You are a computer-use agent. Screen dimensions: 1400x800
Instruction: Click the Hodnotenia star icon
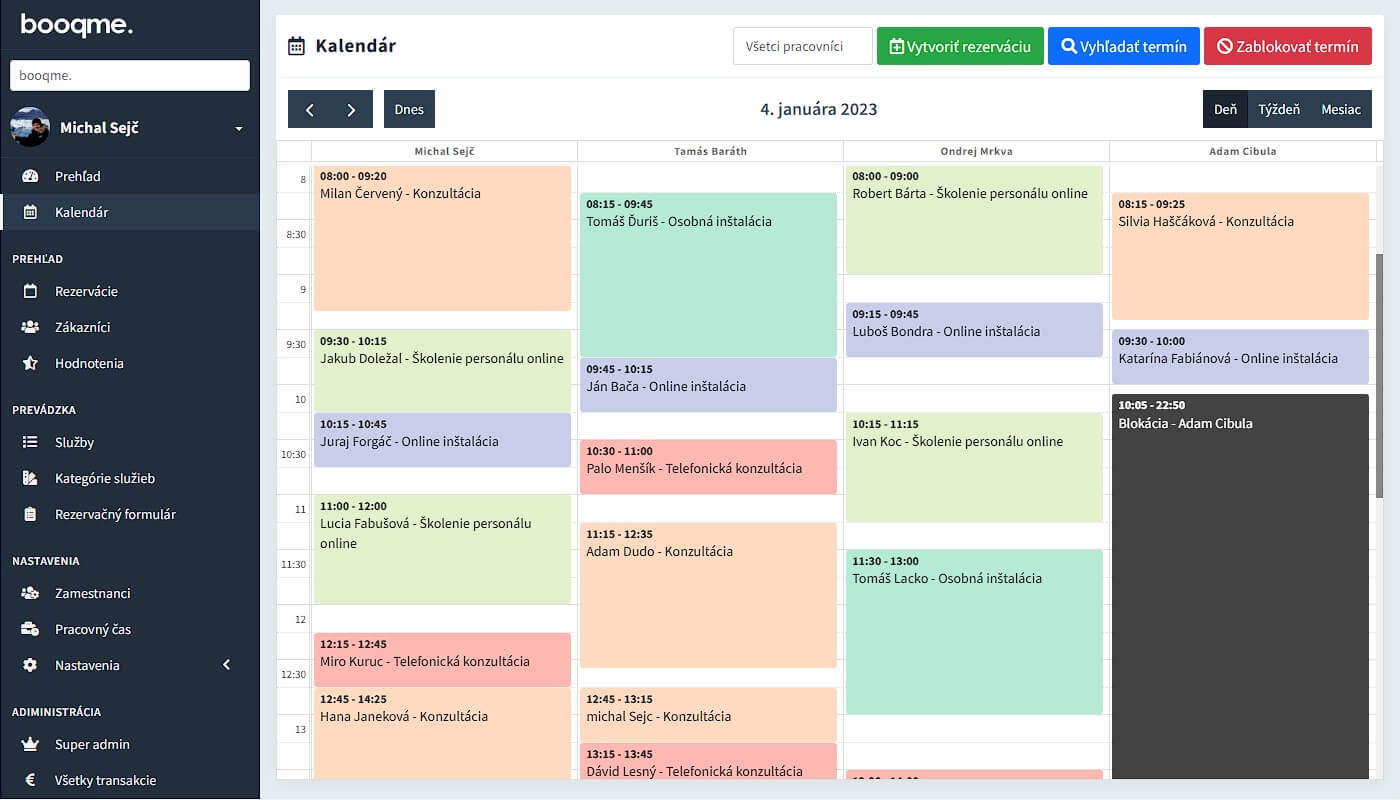tap(30, 363)
